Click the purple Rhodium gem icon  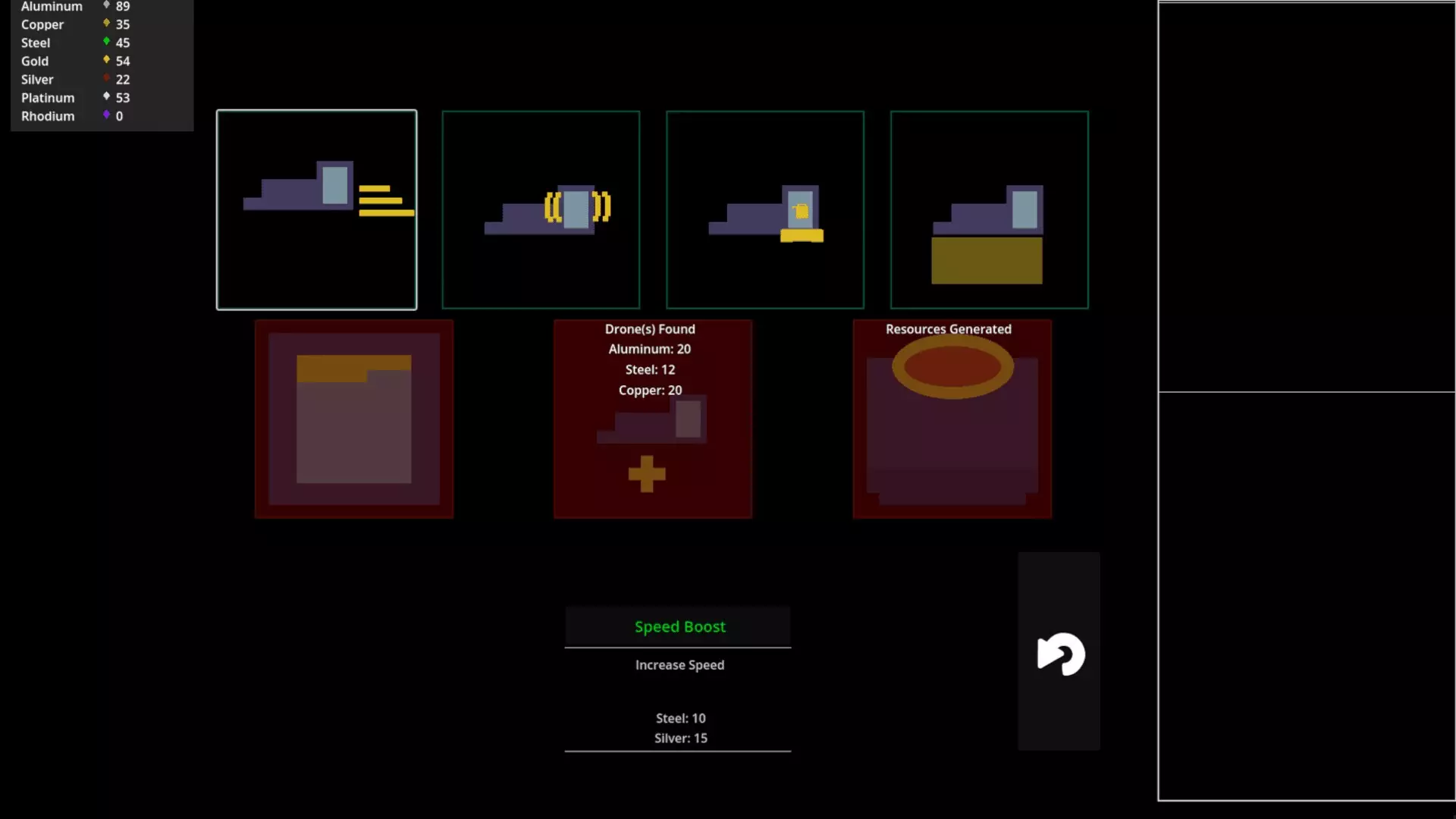106,115
